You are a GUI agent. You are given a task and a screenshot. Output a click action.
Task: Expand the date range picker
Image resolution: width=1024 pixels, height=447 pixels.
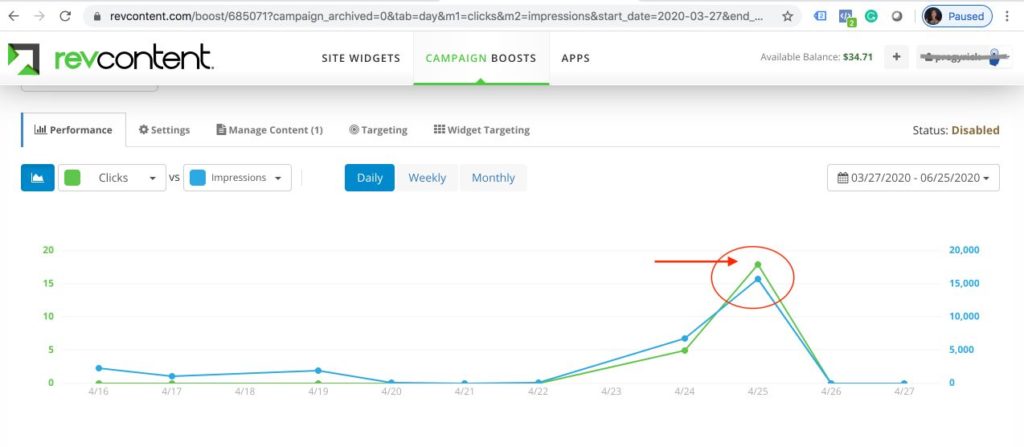point(913,178)
